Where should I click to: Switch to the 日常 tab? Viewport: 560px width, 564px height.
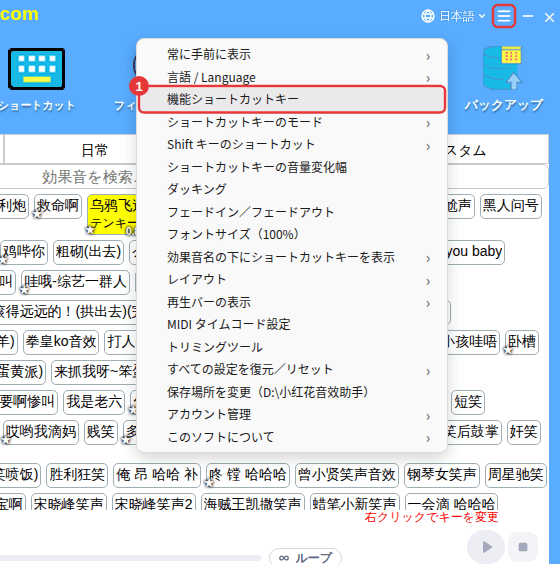click(94, 150)
